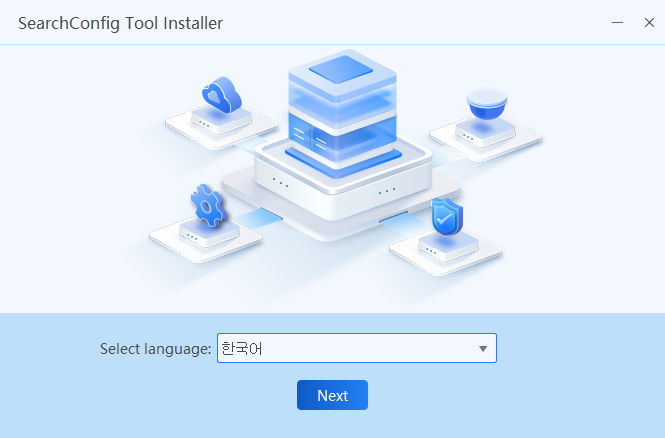This screenshot has width=665, height=438.
Task: Close the installer window
Action: [649, 22]
